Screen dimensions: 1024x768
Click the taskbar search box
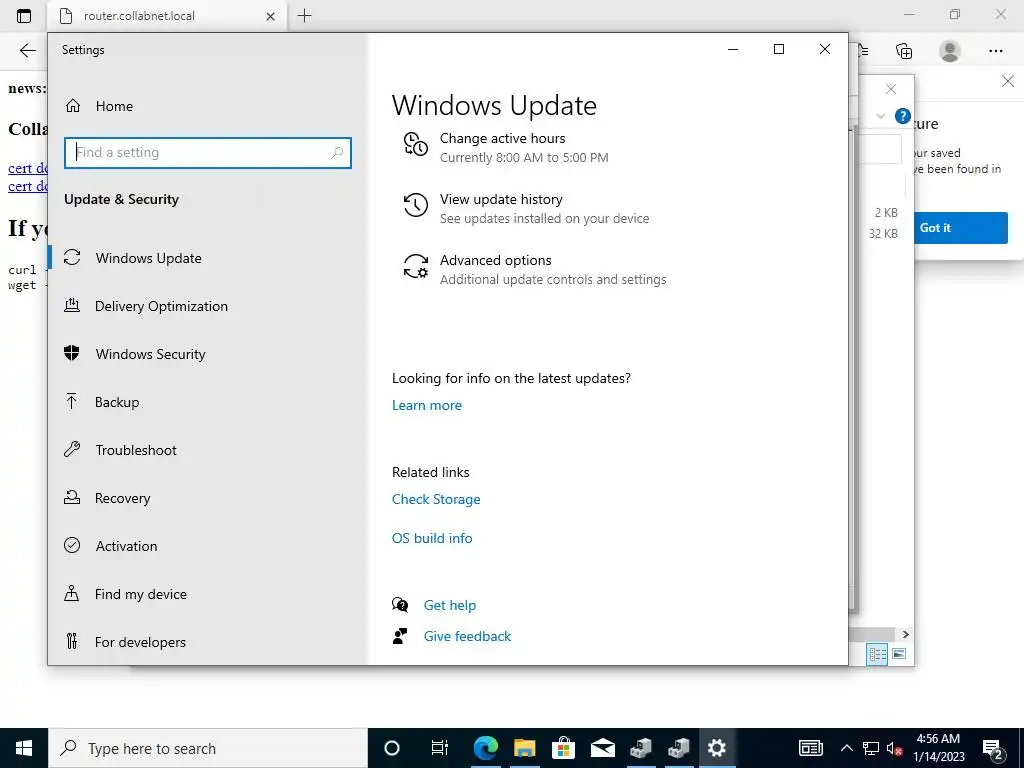point(208,748)
